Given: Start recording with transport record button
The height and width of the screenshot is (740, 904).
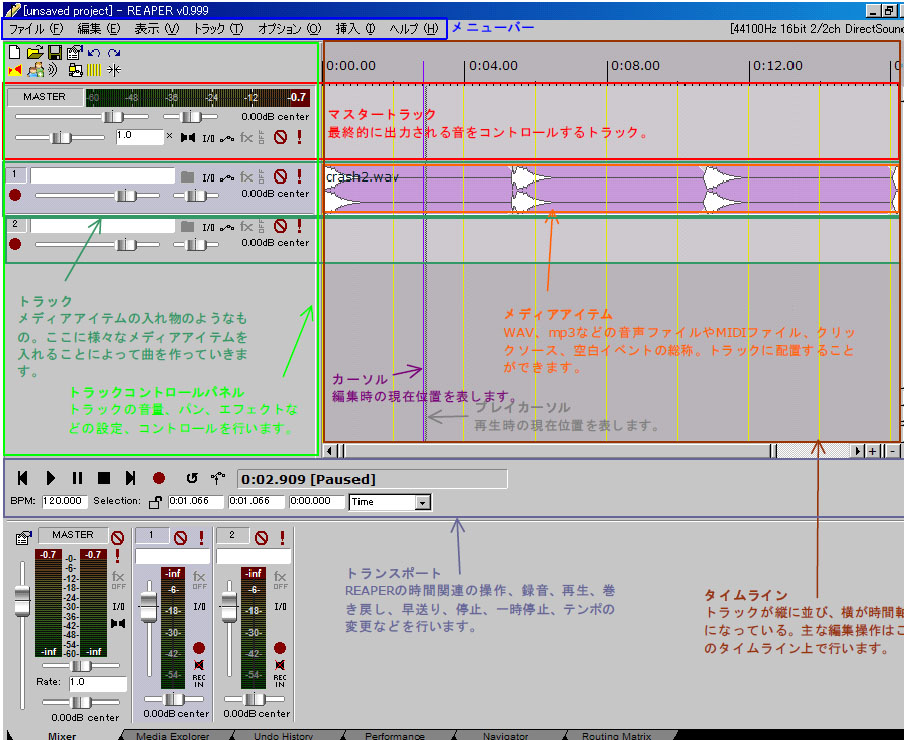Looking at the screenshot, I should point(159,478).
